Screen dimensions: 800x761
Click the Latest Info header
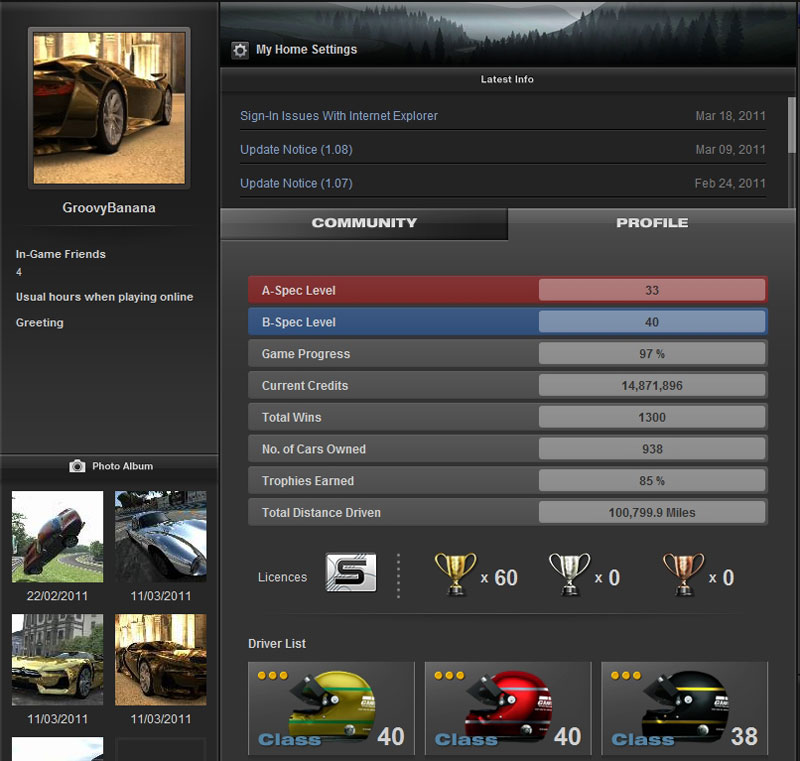(x=507, y=79)
